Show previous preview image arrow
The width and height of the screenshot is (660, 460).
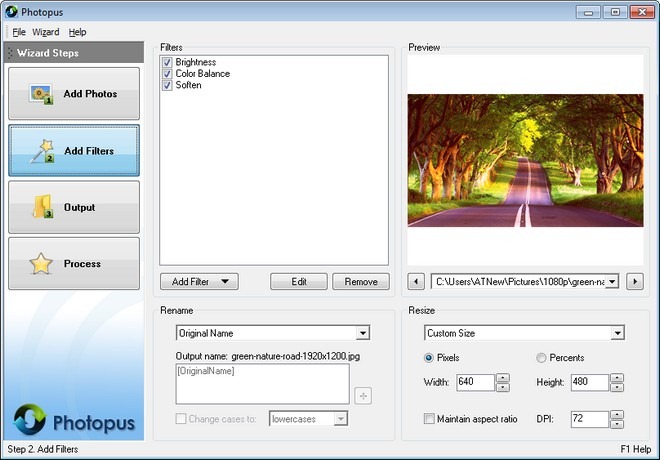tap(416, 281)
